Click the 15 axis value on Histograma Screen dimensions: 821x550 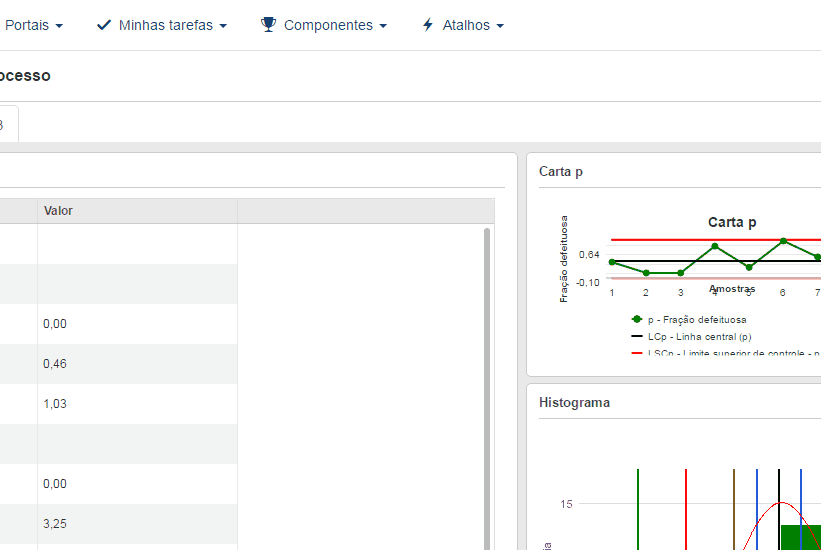pyautogui.click(x=566, y=504)
